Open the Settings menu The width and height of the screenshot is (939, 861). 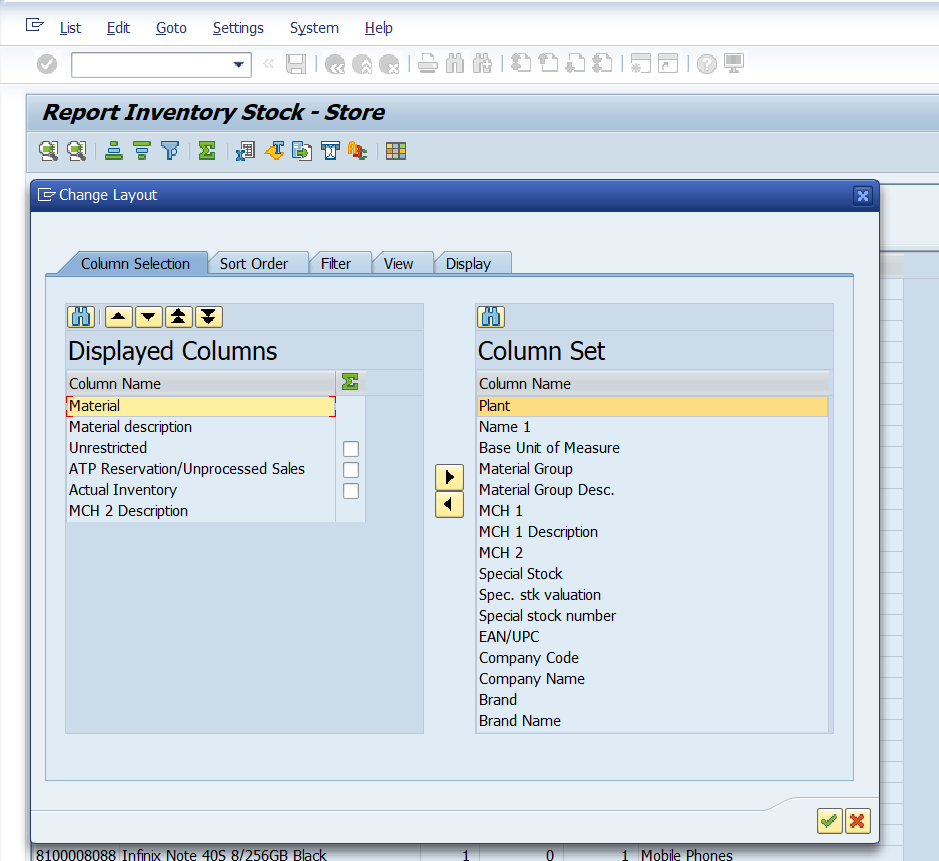click(238, 28)
